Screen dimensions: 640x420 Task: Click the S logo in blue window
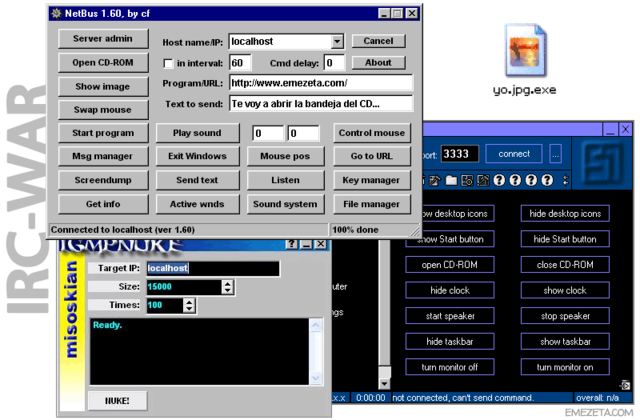click(x=602, y=162)
